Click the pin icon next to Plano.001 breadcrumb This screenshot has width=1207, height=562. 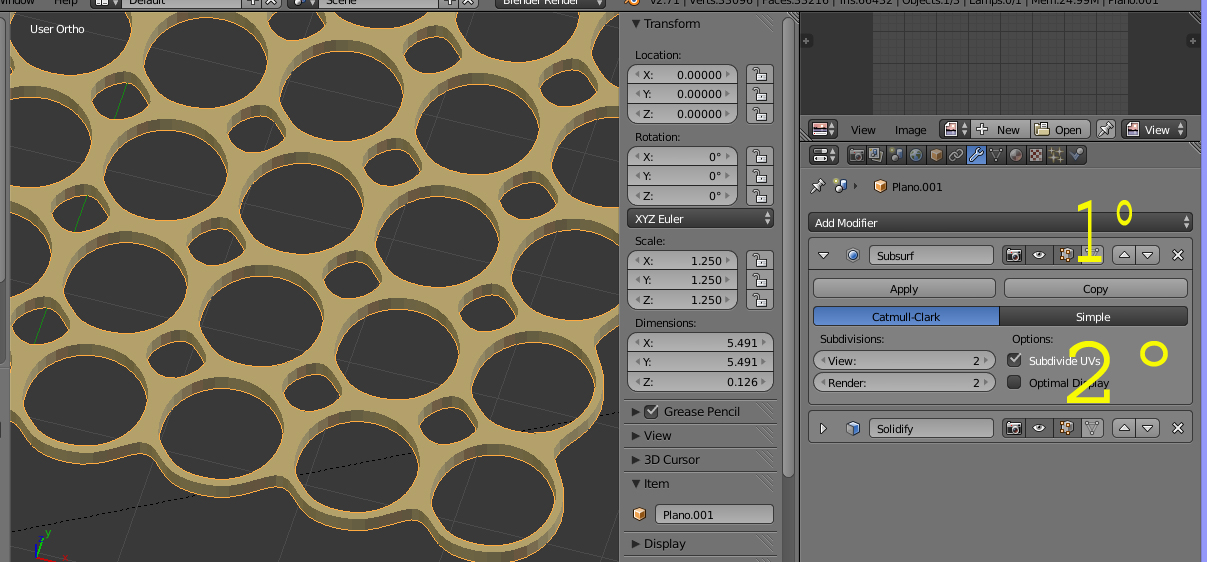click(x=817, y=186)
